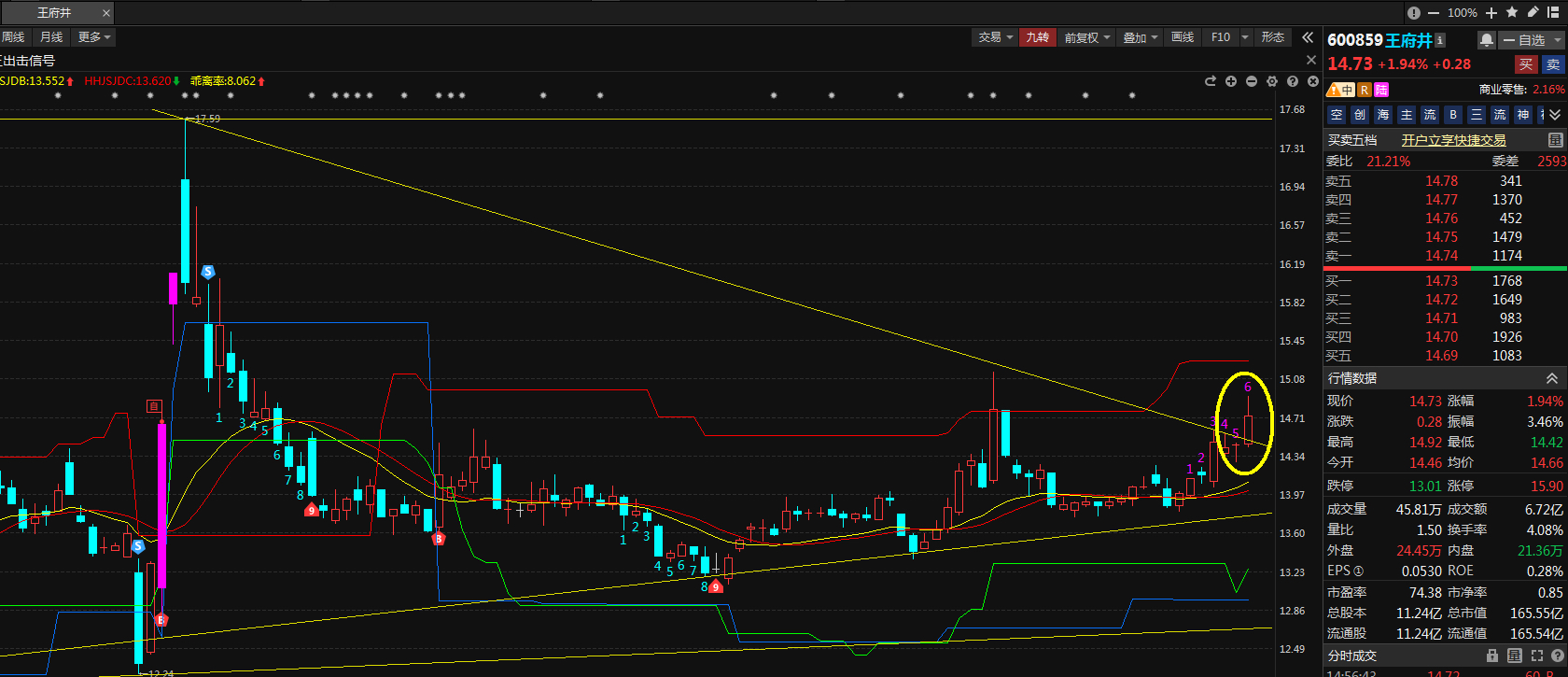
Task: Click the alert exclamation icon beside zoom controls
Action: tap(1413, 13)
